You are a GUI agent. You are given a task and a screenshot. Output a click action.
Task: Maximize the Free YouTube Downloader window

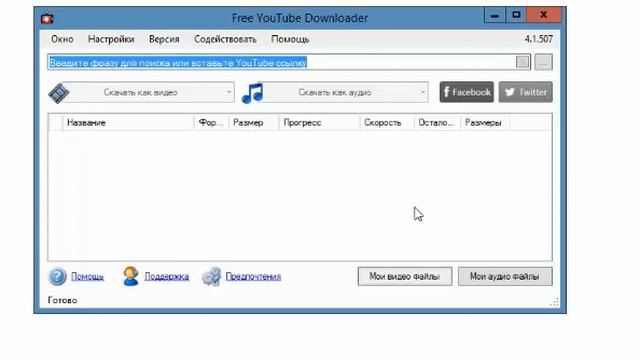coord(516,15)
